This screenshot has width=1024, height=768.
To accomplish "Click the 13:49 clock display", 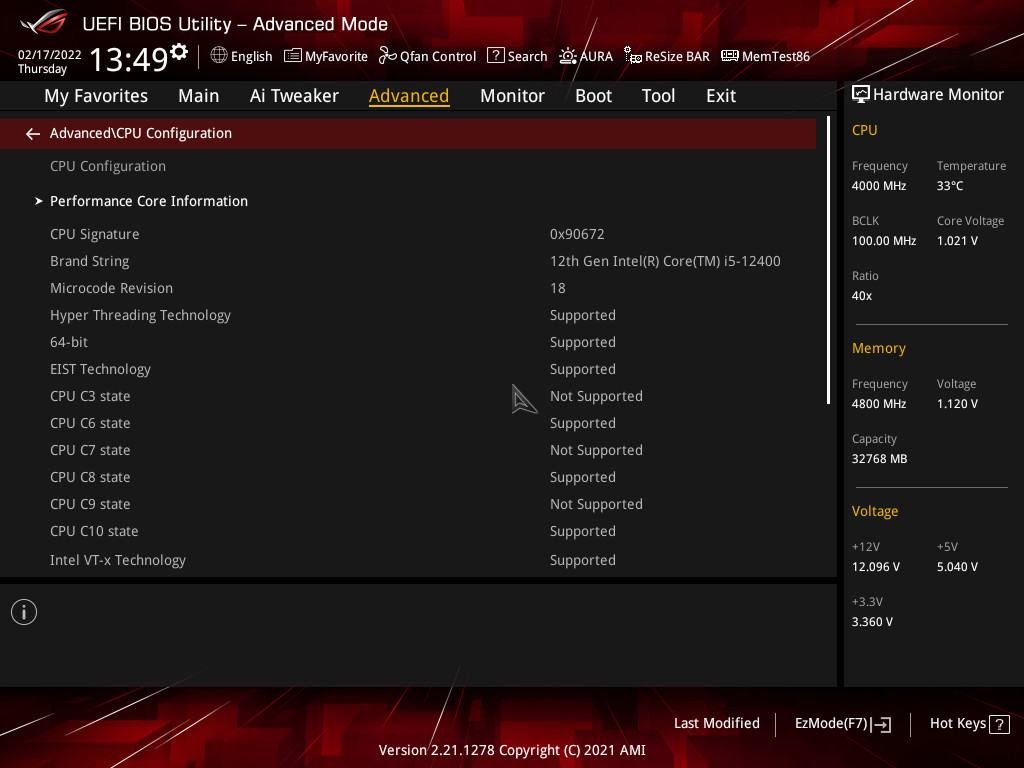I will point(129,59).
